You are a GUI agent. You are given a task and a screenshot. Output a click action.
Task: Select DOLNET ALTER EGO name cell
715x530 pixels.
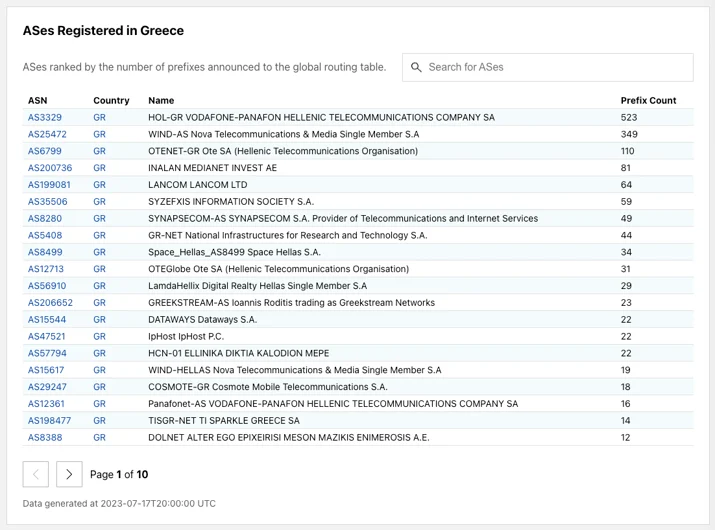289,438
